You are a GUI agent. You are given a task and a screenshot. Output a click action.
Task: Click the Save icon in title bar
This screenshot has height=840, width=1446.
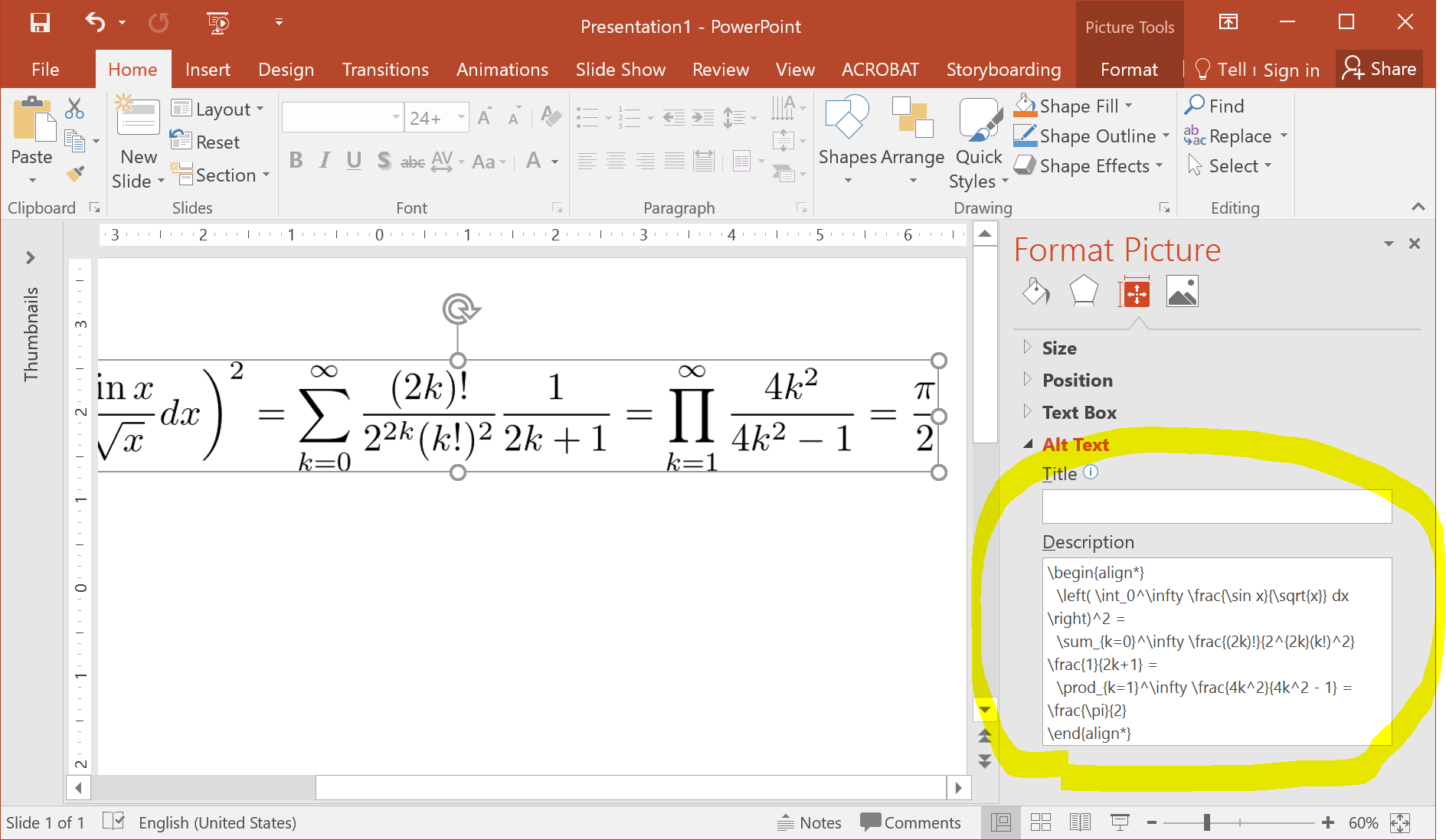(40, 23)
